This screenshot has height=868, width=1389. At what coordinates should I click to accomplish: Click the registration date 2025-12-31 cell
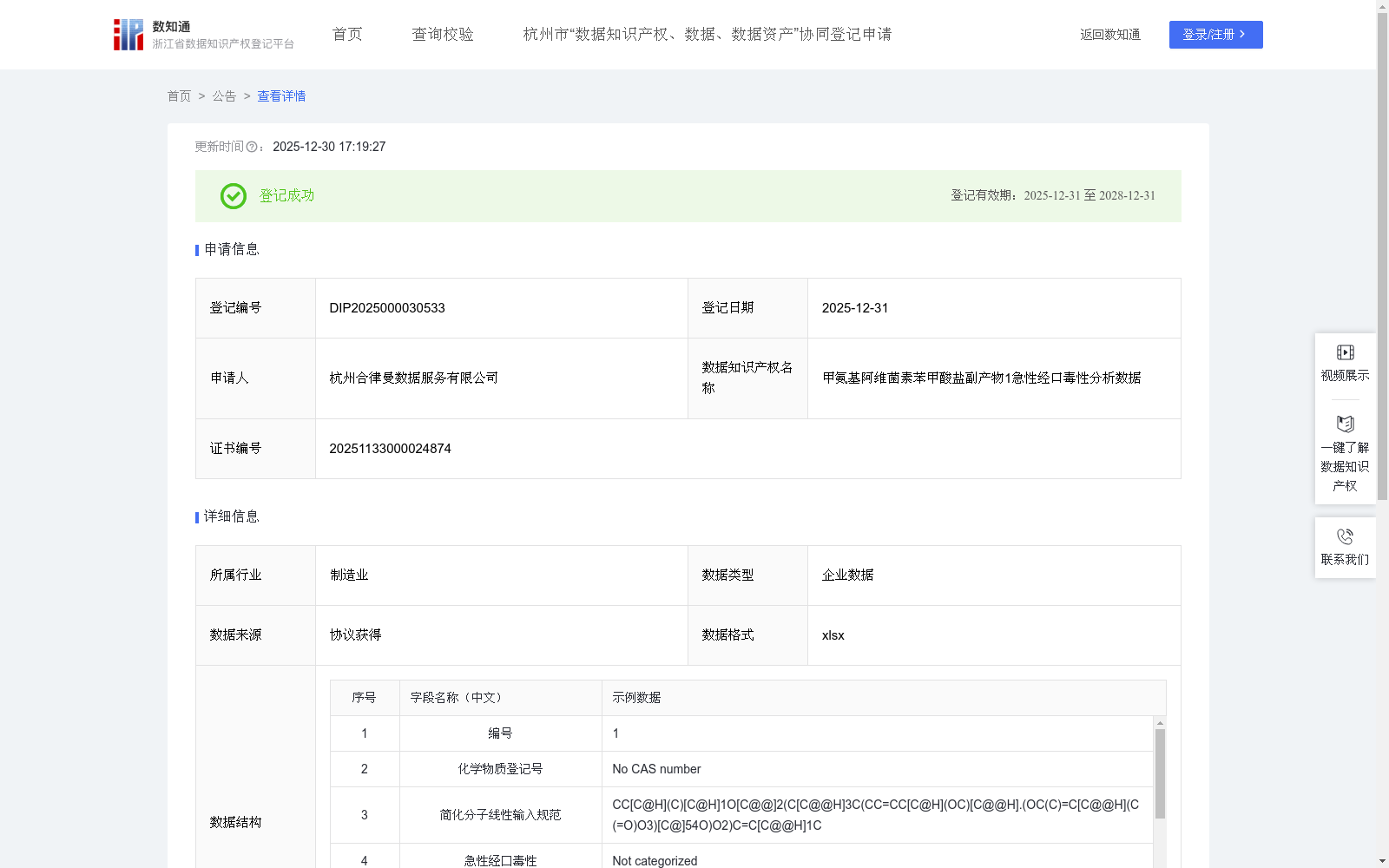click(994, 308)
